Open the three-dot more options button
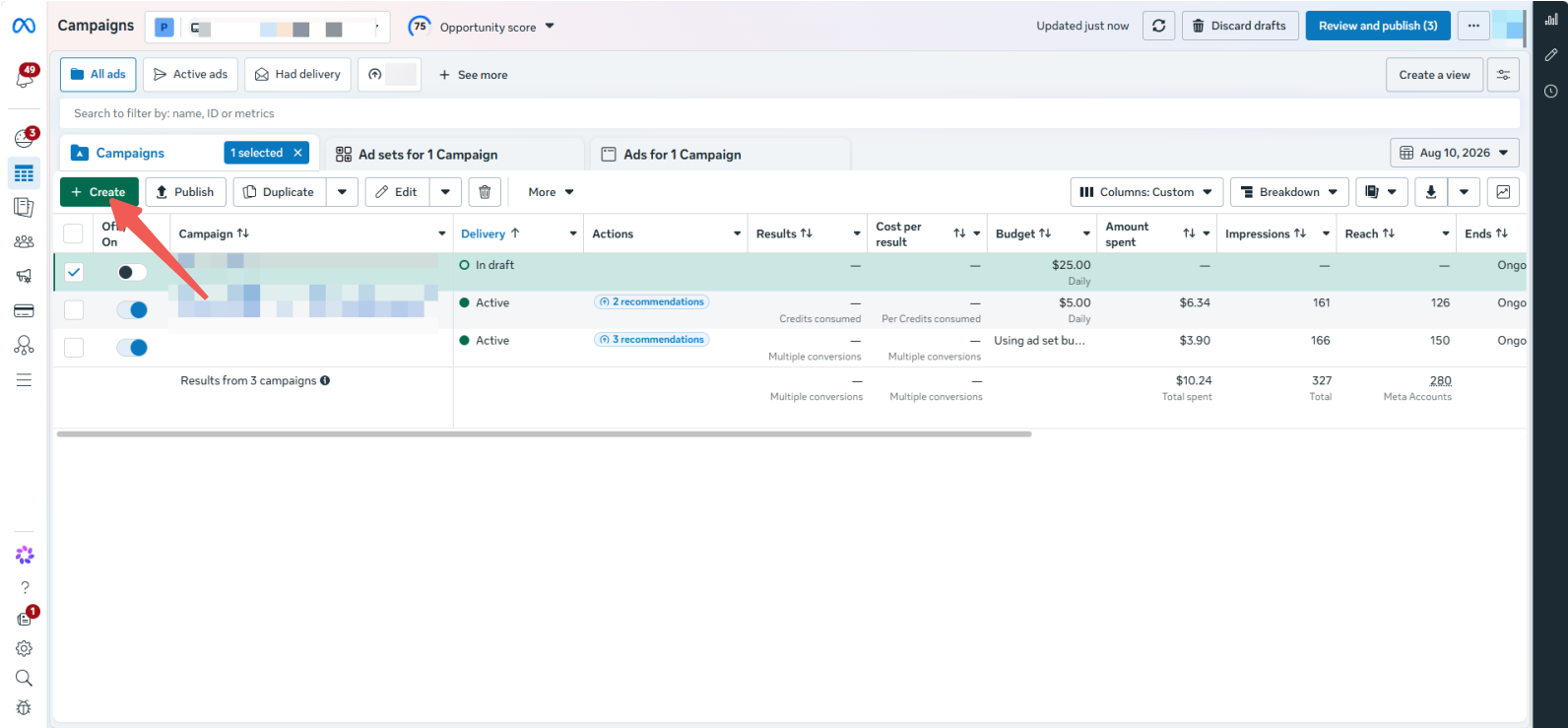 1472,26
